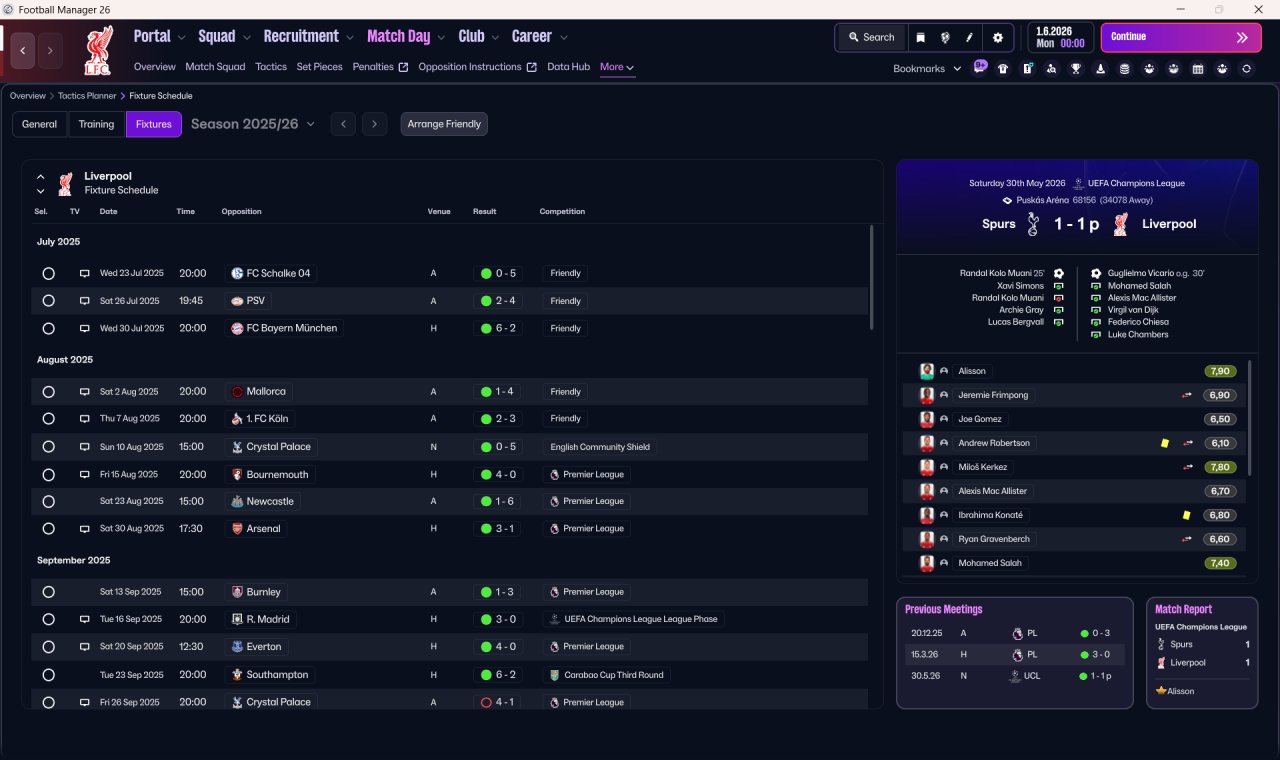Viewport: 1280px width, 760px height.
Task: Open the Match Squad submenu item
Action: coord(215,67)
